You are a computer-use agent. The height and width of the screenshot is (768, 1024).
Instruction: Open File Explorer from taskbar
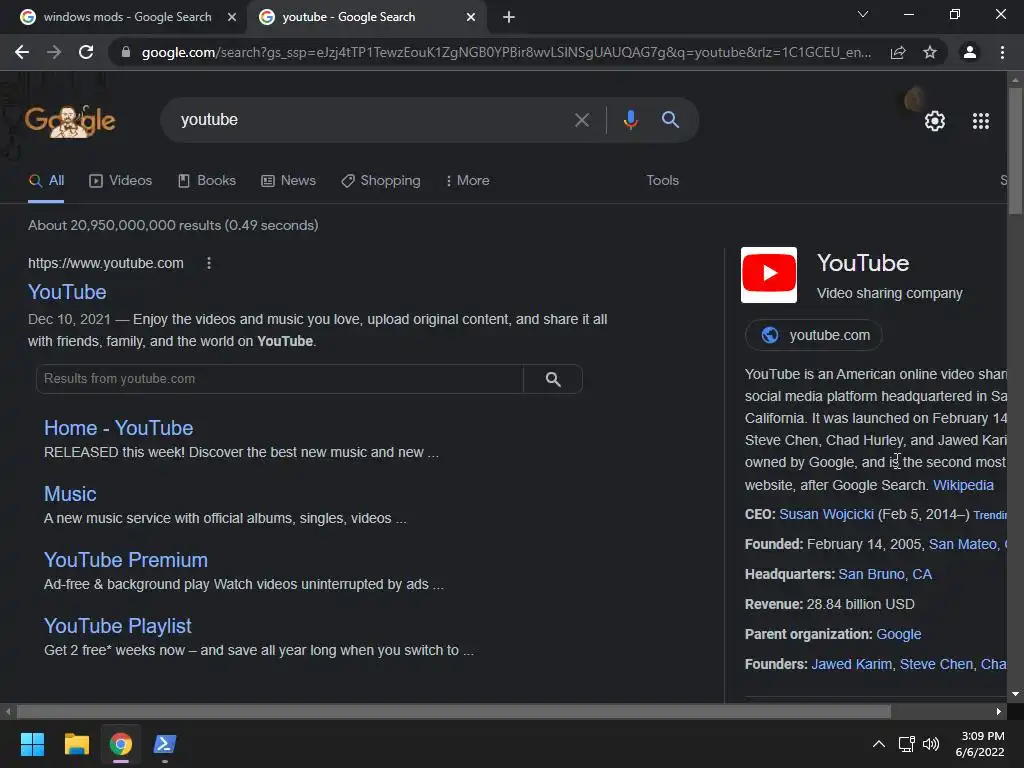[x=76, y=744]
